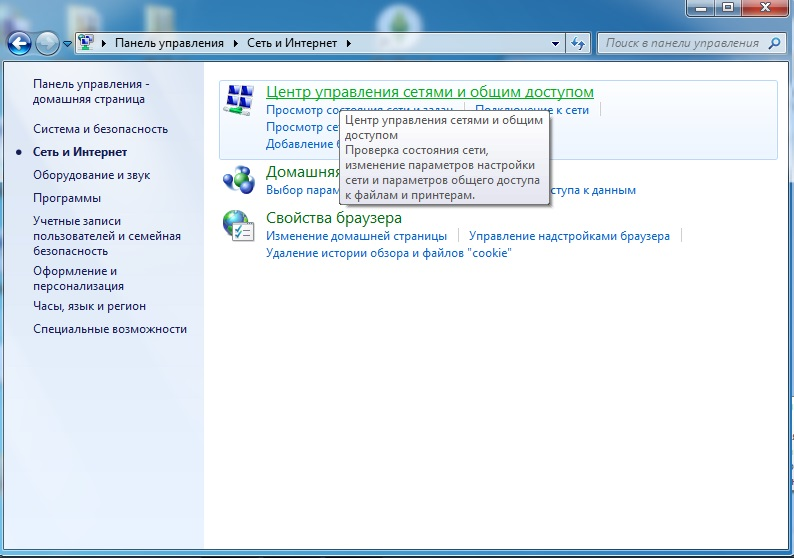Open Учетные записи пользователей и семейная безопасность

click(x=107, y=236)
